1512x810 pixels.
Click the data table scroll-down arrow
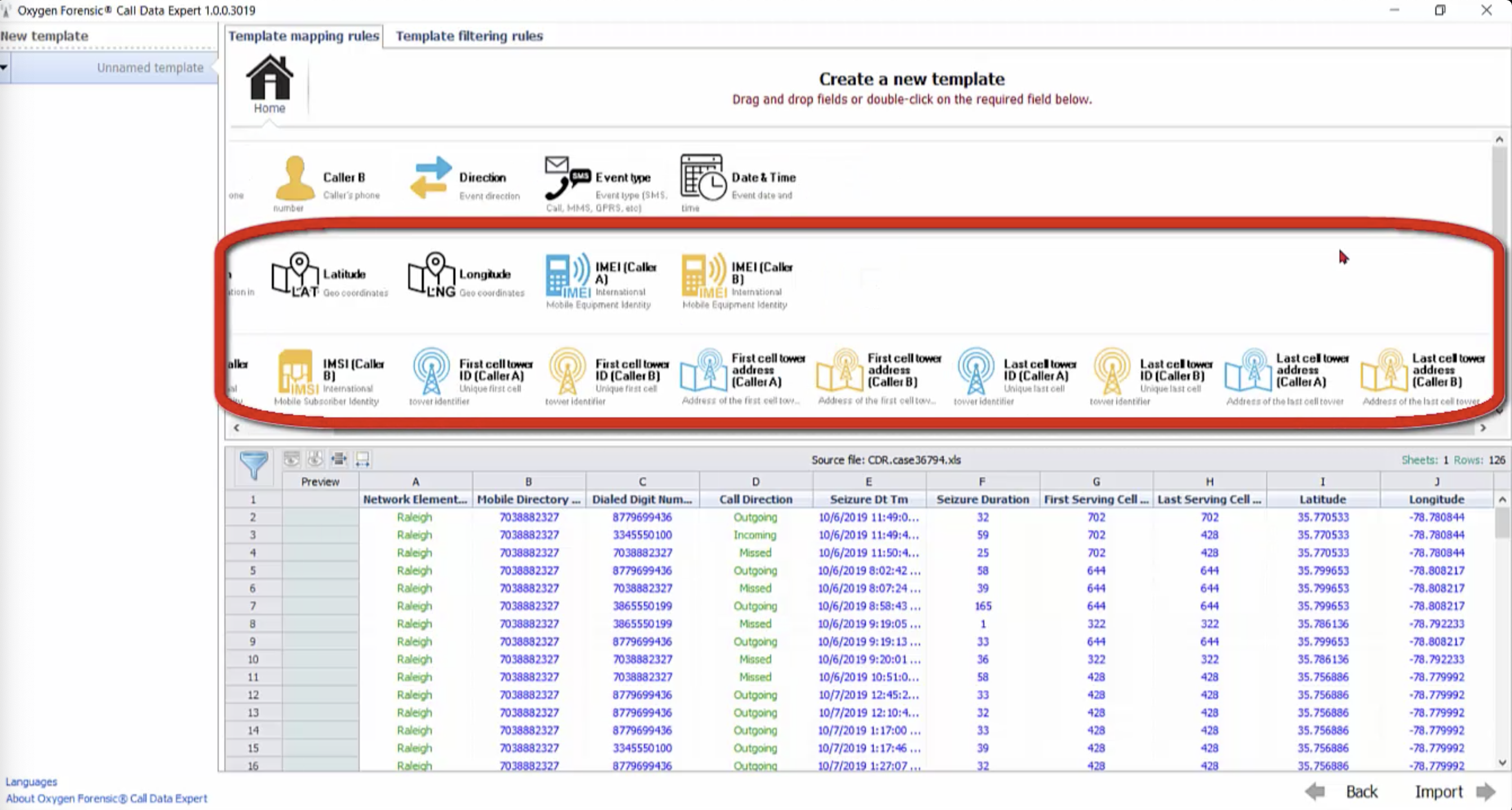(1502, 763)
